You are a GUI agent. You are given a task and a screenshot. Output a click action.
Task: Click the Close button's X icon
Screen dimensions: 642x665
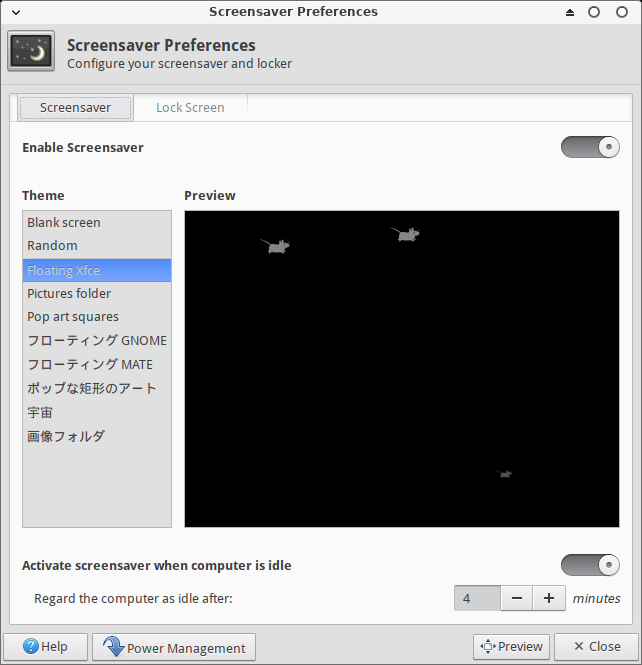[579, 646]
